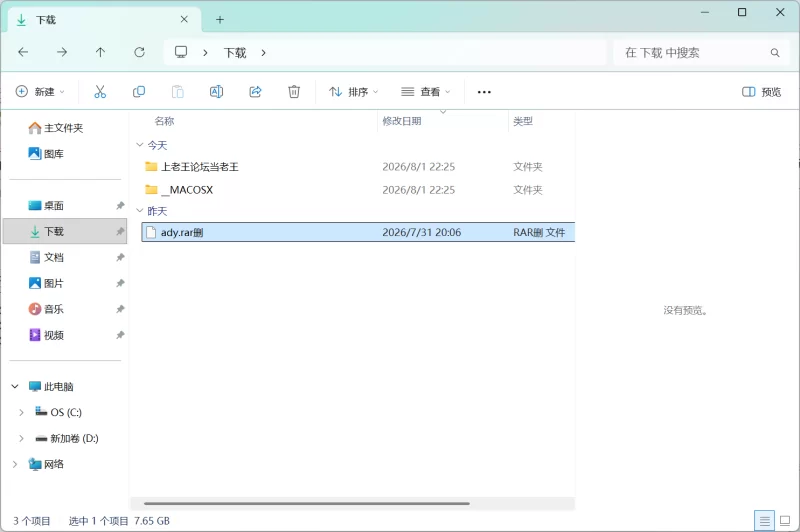Switch to details view icon in status bar
This screenshot has width=800, height=532.
tap(764, 521)
